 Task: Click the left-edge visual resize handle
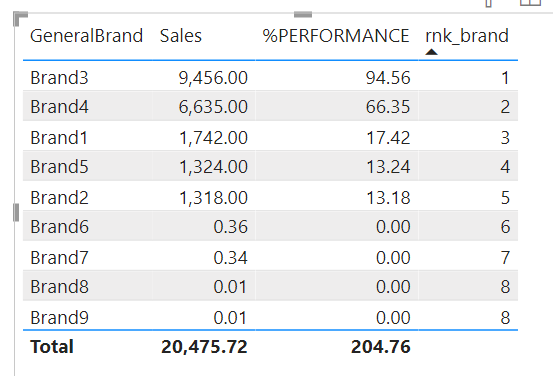click(x=16, y=213)
